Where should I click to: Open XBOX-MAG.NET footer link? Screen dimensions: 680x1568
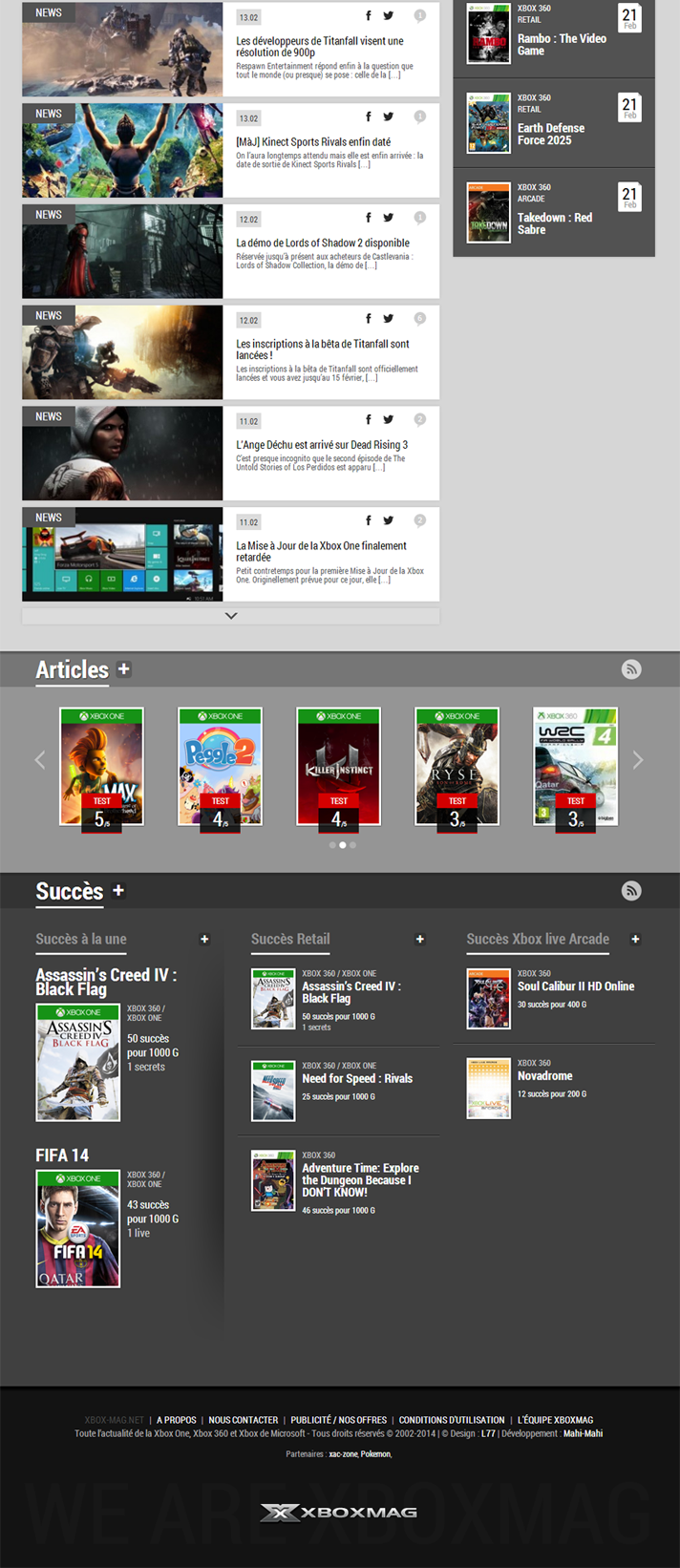click(x=114, y=1420)
